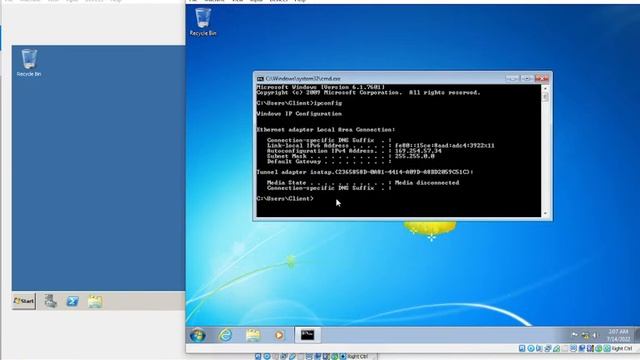Click the cmd scrollbar up arrow
The height and width of the screenshot is (360, 640).
pos(545,88)
